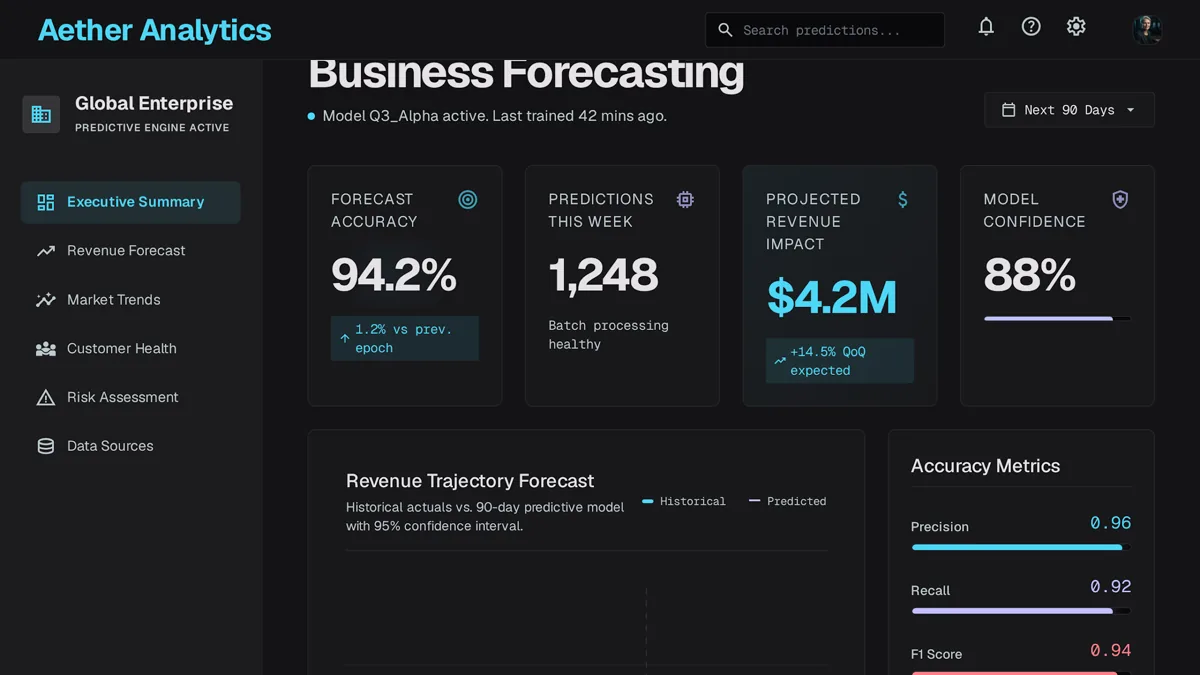Screen dimensions: 1200x675
Task: Expand date range using the caret arrow
Action: [x=1131, y=110]
